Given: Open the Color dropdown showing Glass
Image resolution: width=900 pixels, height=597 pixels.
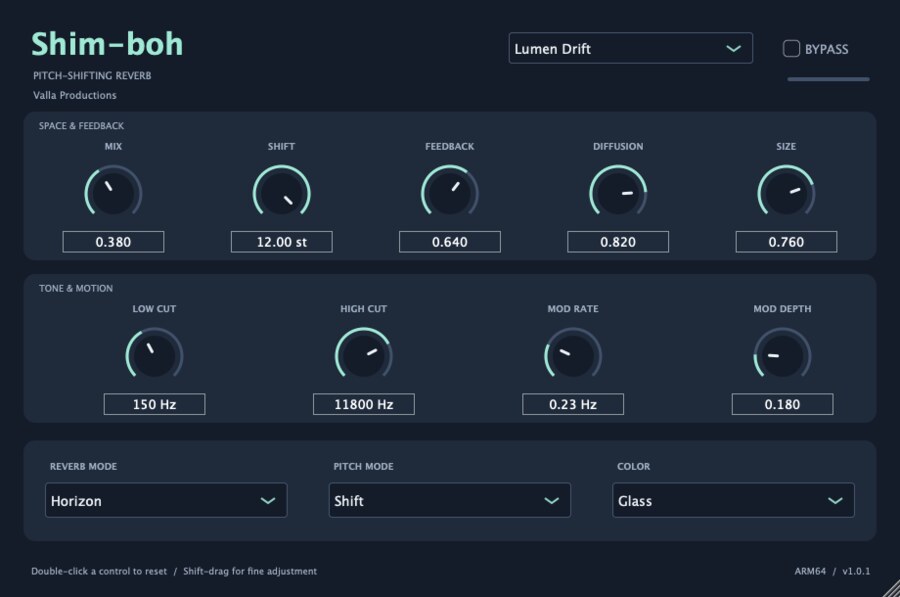Looking at the screenshot, I should 733,501.
